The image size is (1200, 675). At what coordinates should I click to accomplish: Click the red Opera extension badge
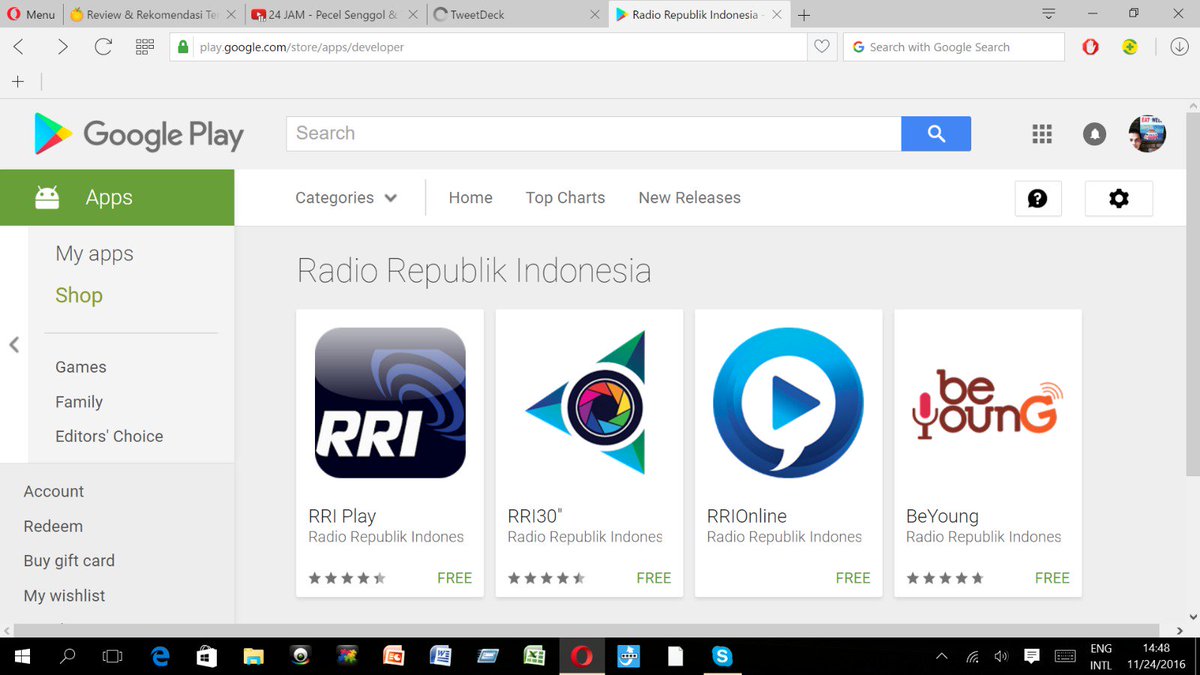pos(1090,46)
